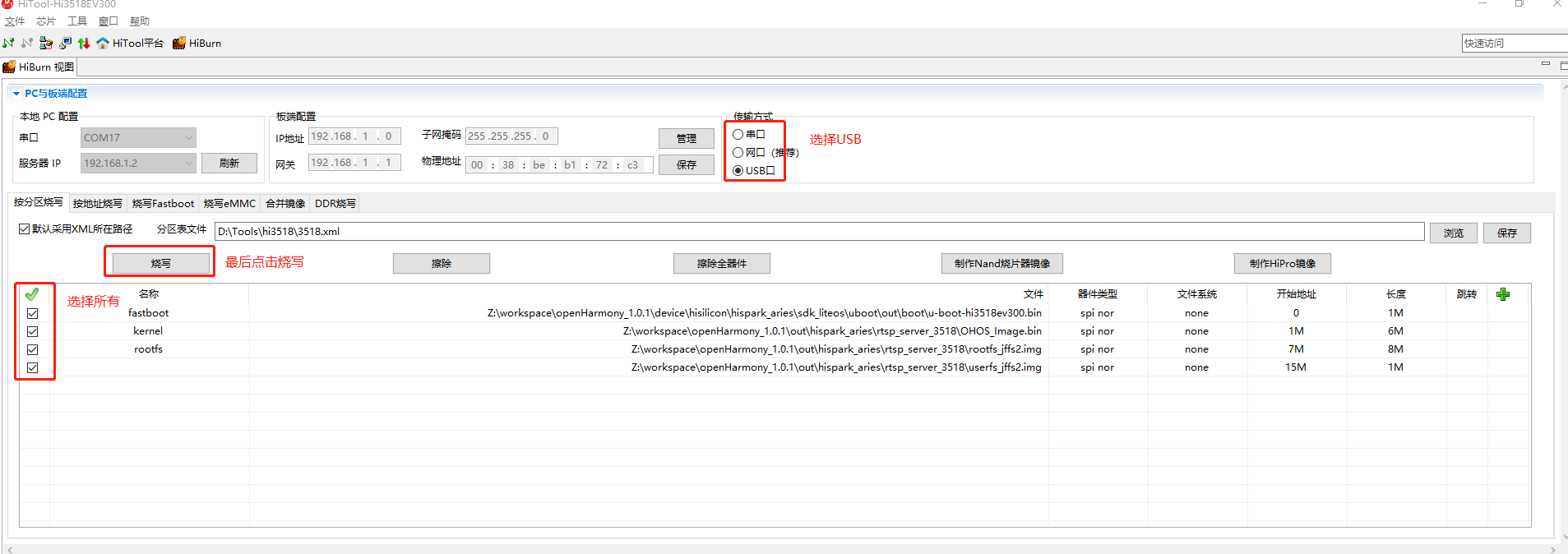This screenshot has width=1568, height=554.
Task: Open the 服务器 IP 192.168.1.2 dropdown
Action: coord(138,163)
